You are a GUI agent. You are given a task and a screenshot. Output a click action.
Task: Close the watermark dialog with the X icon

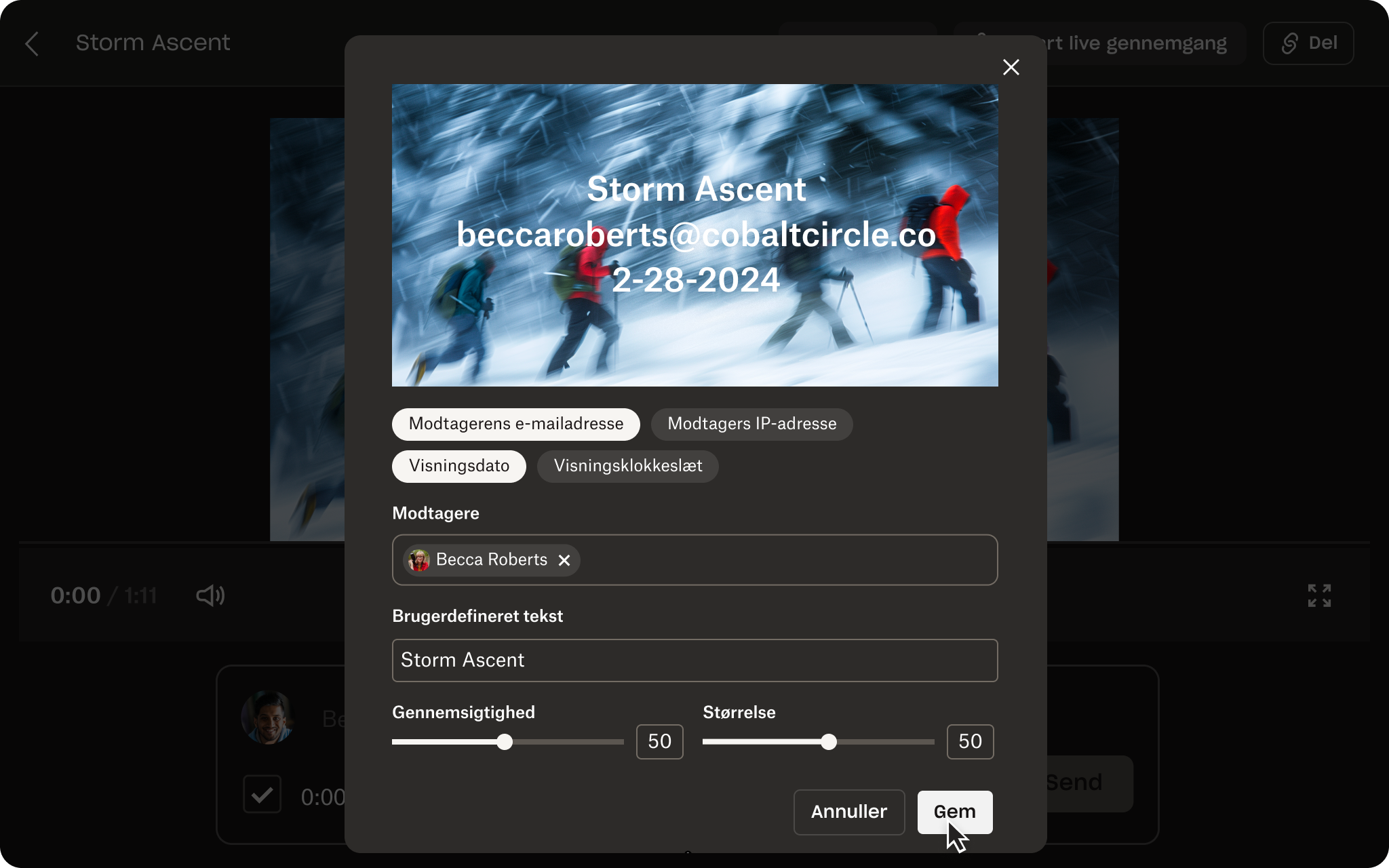[1011, 67]
